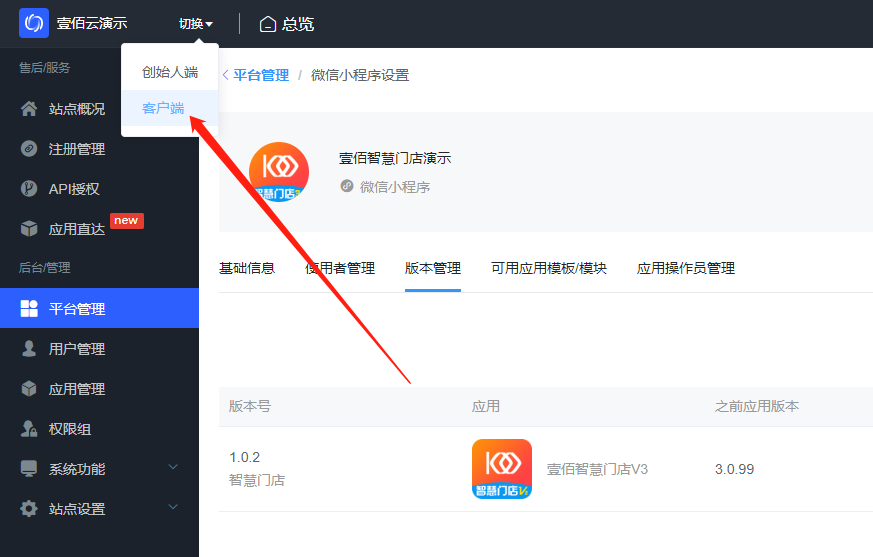Click the 站点设置 gear icon
Screen dimensions: 873x557
click(x=29, y=509)
